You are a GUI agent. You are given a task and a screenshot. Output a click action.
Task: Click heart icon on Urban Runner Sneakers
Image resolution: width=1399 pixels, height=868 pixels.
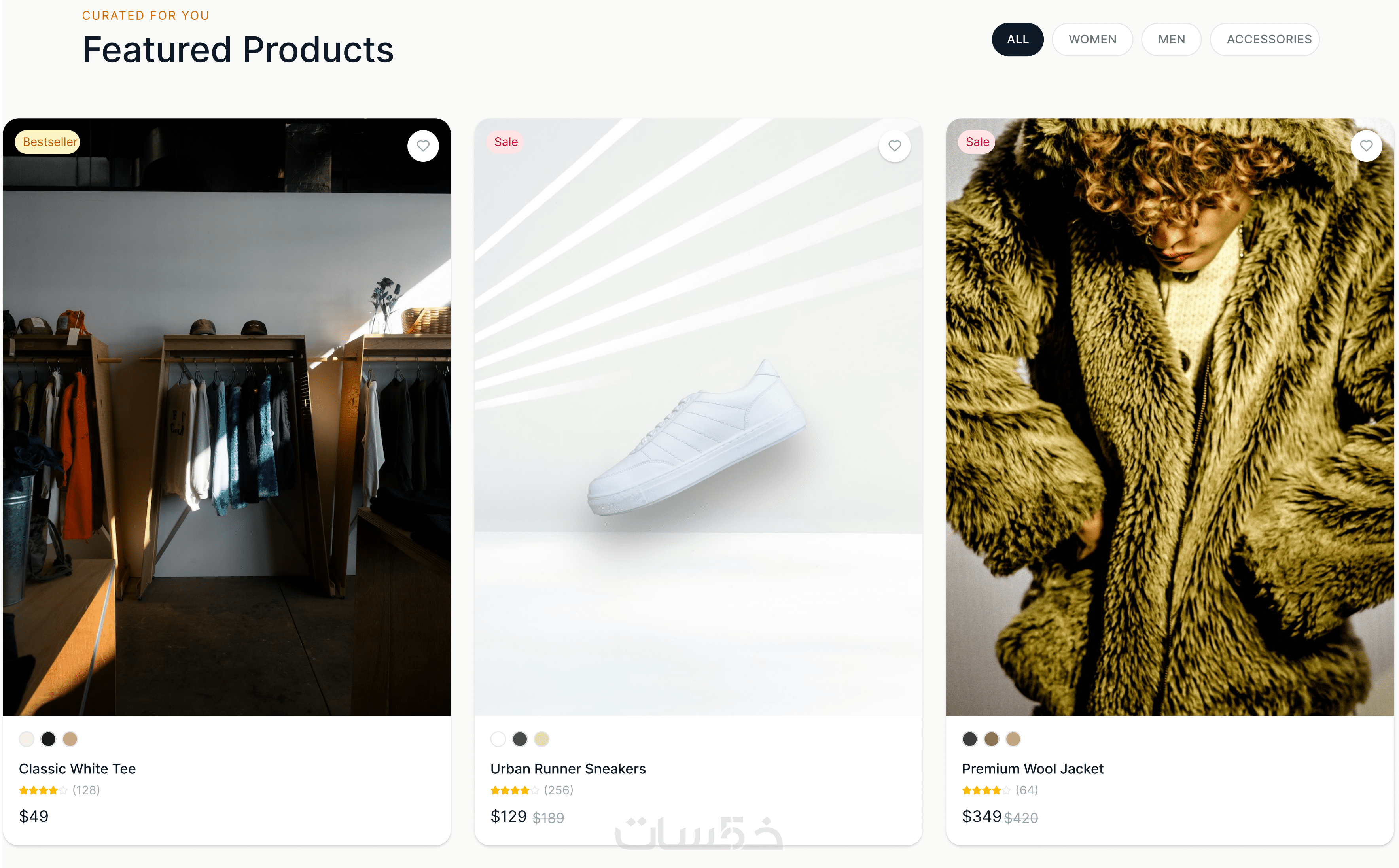[894, 146]
